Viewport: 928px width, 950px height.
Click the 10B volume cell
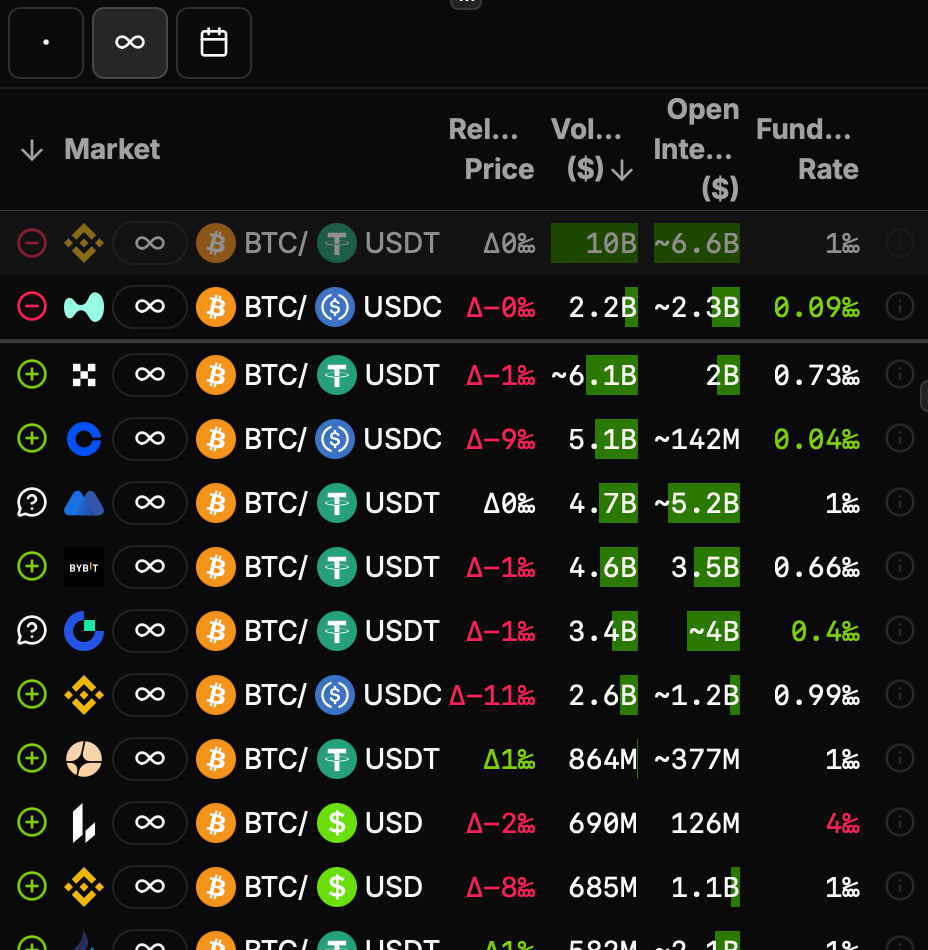pyautogui.click(x=594, y=244)
